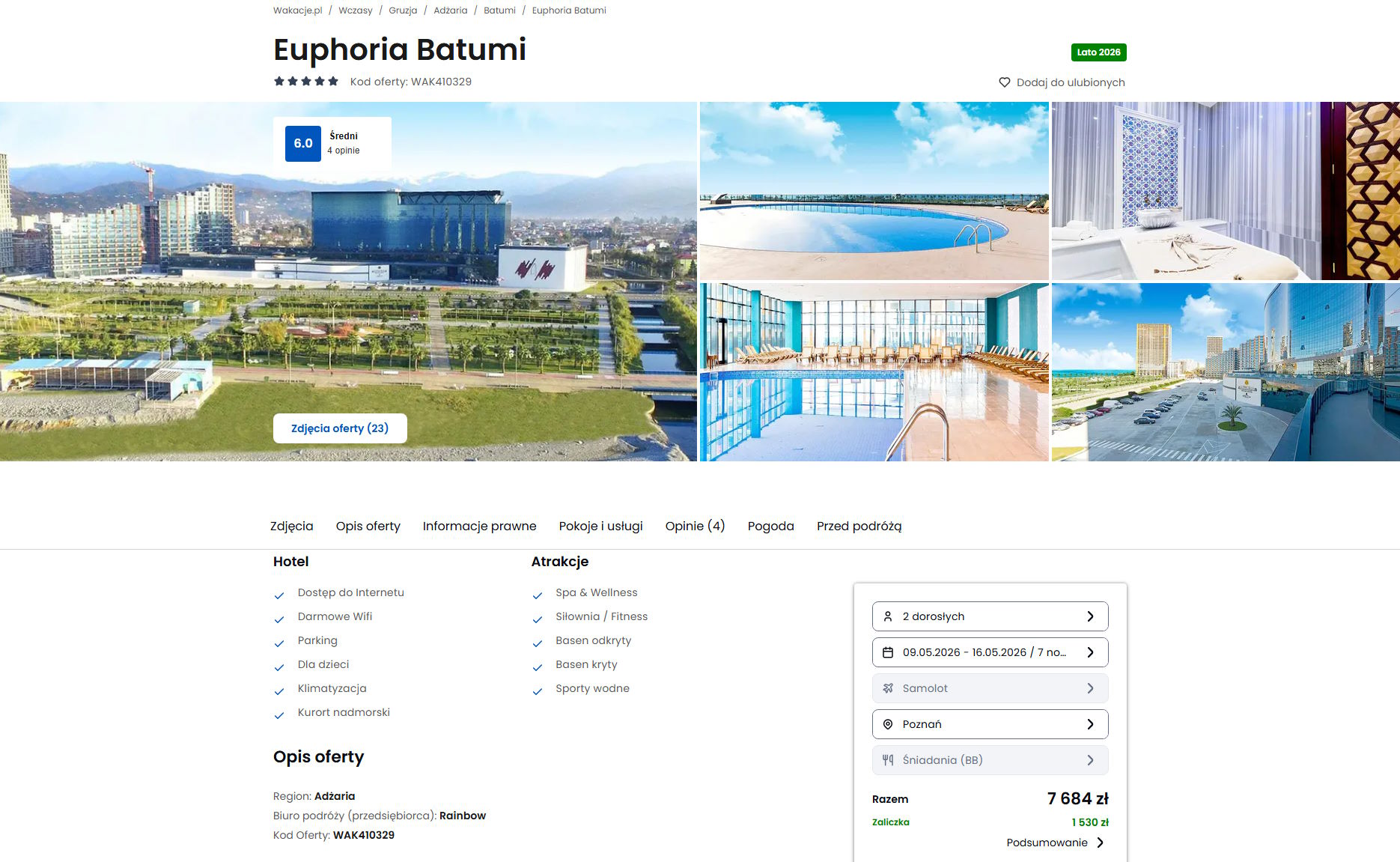Open the Pokoje i usługi tab
The height and width of the screenshot is (862, 1400).
tap(601, 526)
